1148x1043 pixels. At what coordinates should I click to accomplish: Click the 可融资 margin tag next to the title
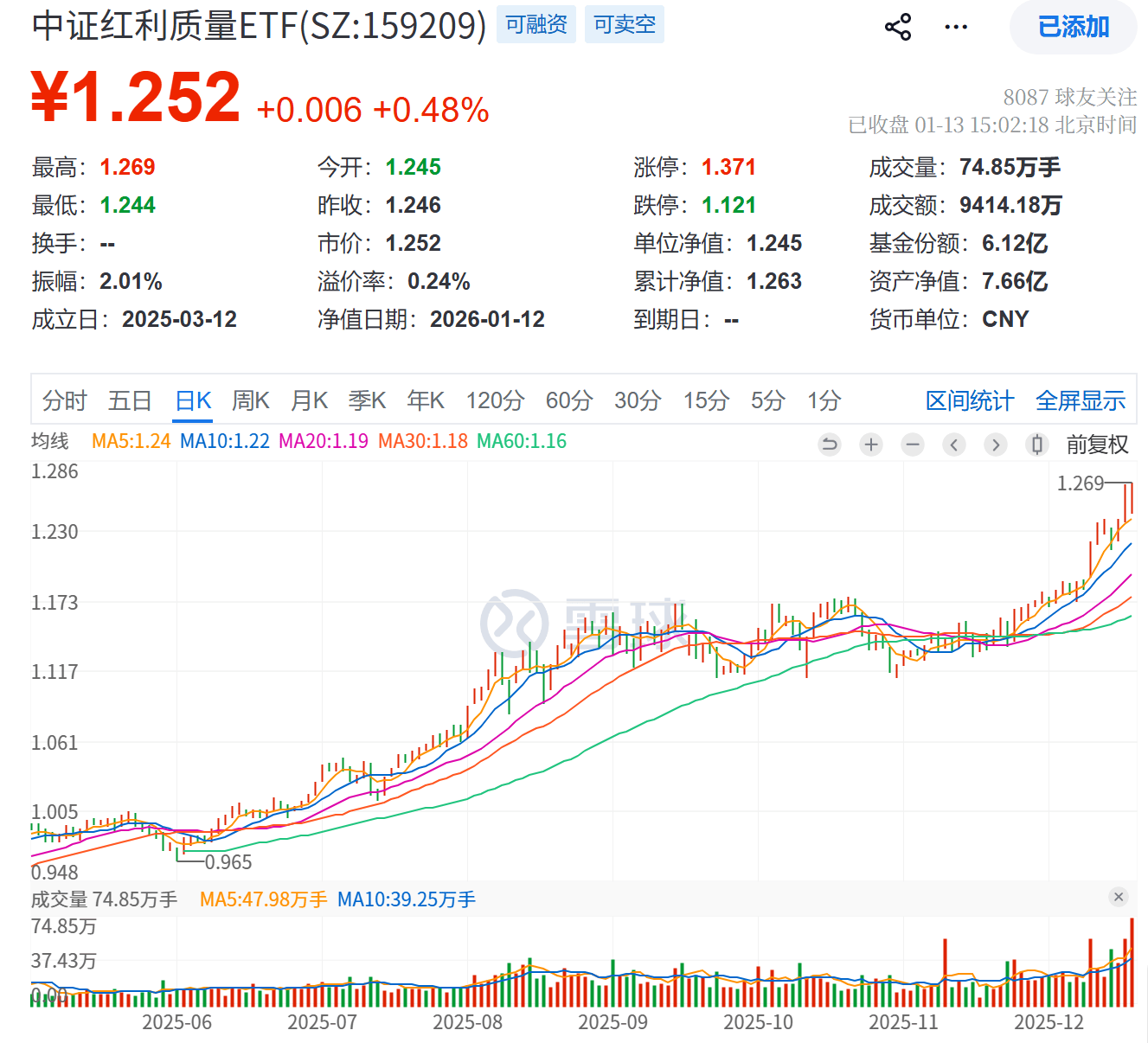[536, 24]
